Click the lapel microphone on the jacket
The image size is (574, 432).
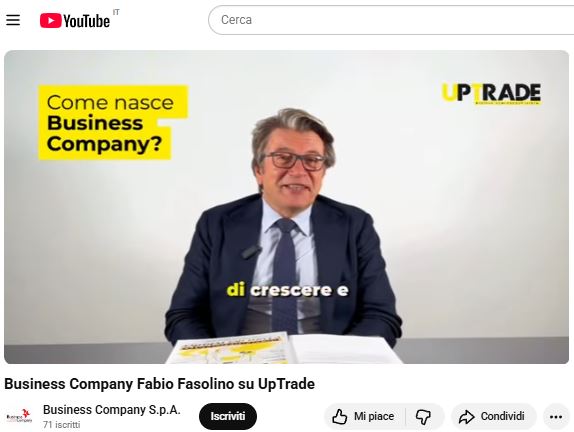coord(251,252)
